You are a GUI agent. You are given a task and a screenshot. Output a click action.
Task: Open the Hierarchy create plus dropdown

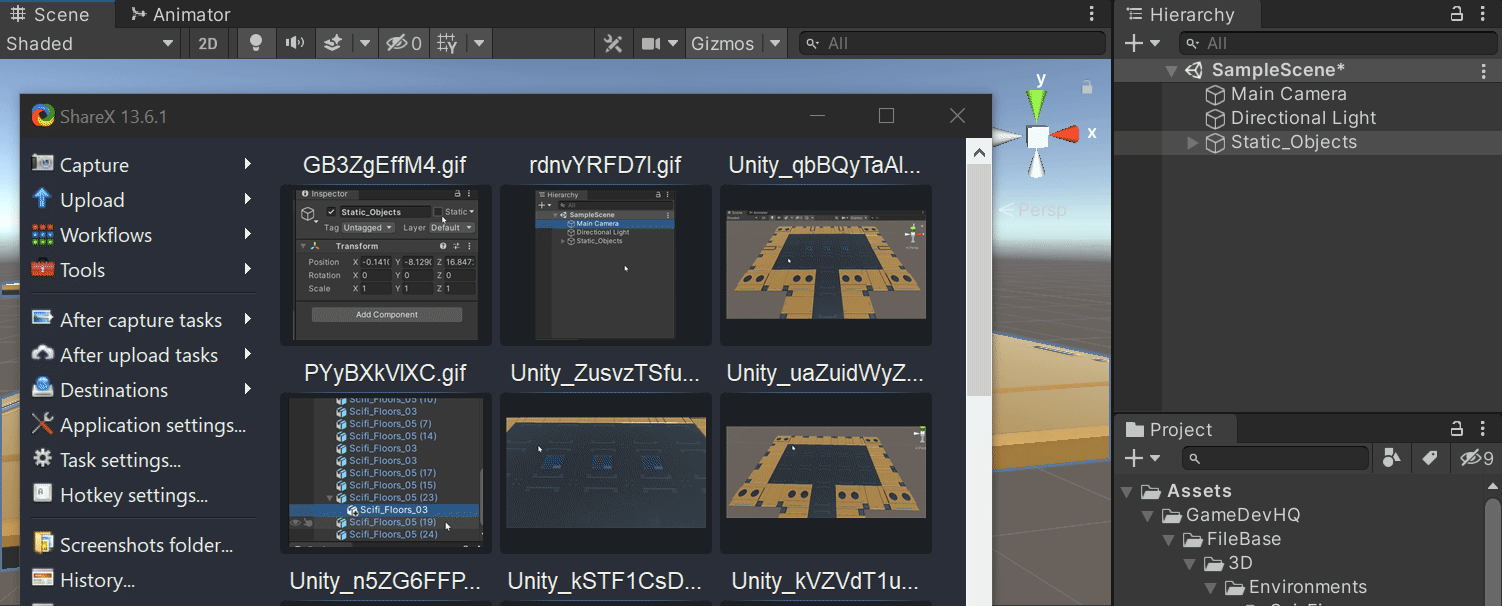pos(1141,43)
